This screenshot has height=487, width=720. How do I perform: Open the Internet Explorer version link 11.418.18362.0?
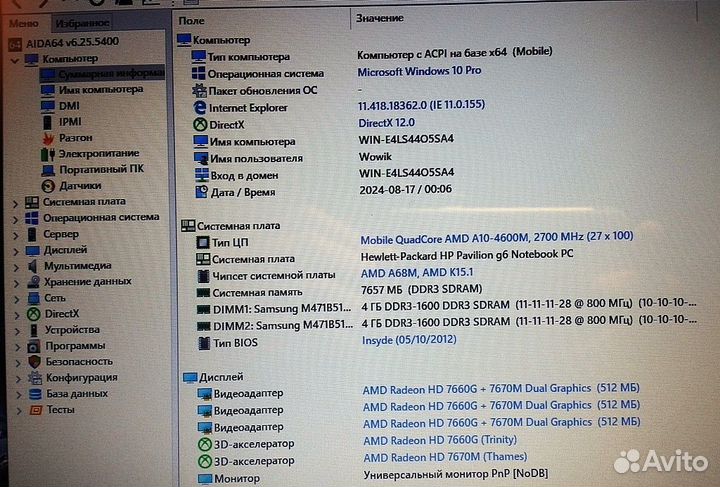tap(421, 105)
